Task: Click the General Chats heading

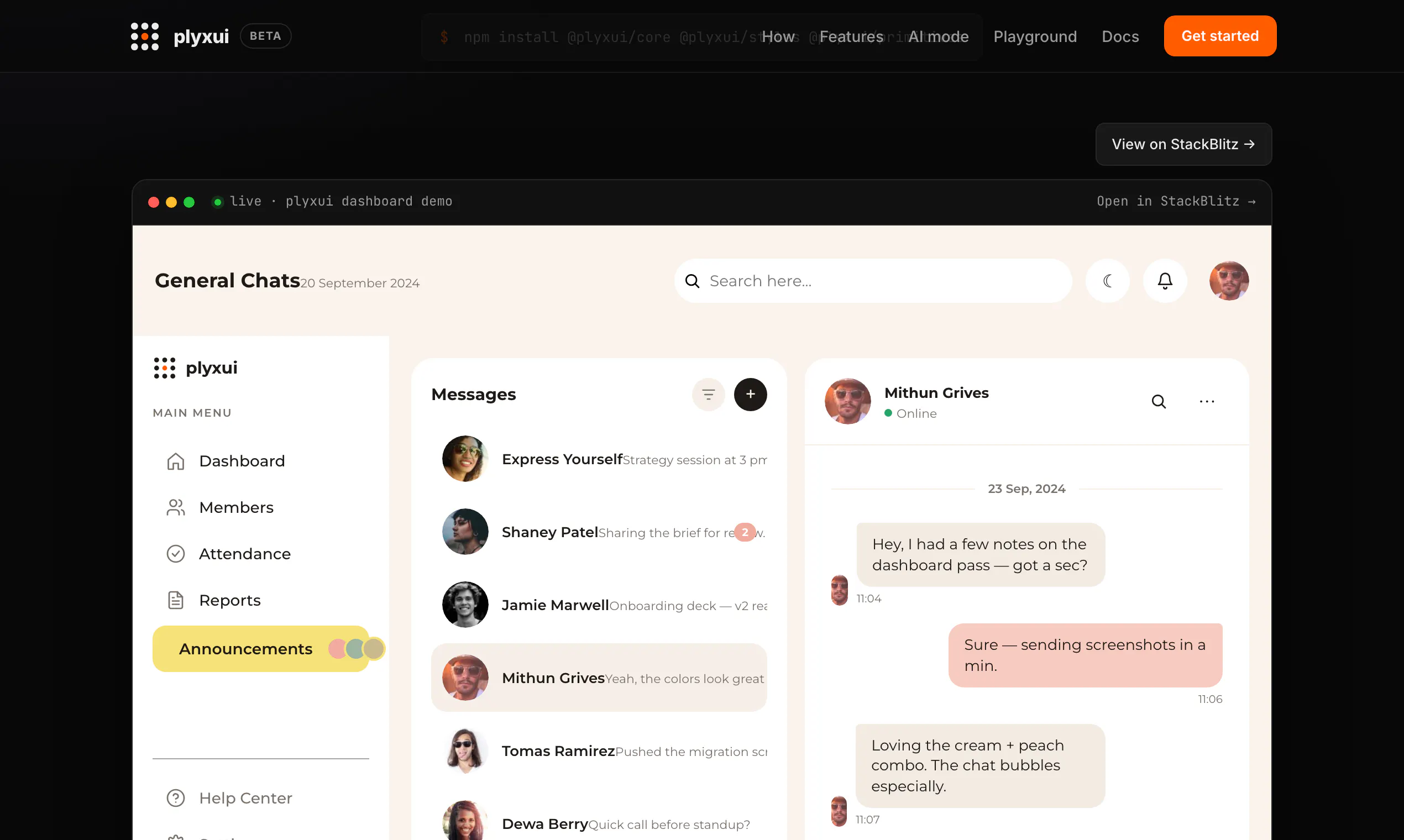Action: 227,281
